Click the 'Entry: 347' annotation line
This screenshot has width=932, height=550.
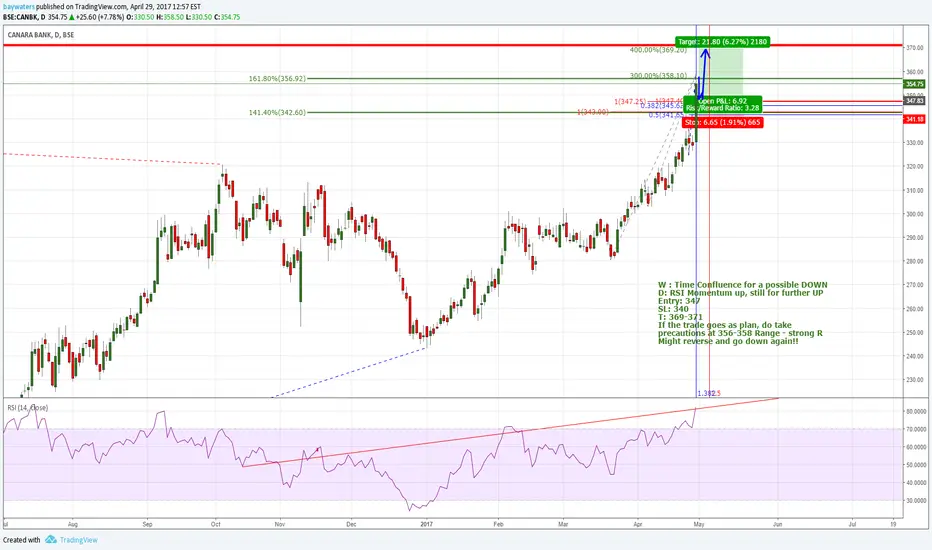[679, 301]
